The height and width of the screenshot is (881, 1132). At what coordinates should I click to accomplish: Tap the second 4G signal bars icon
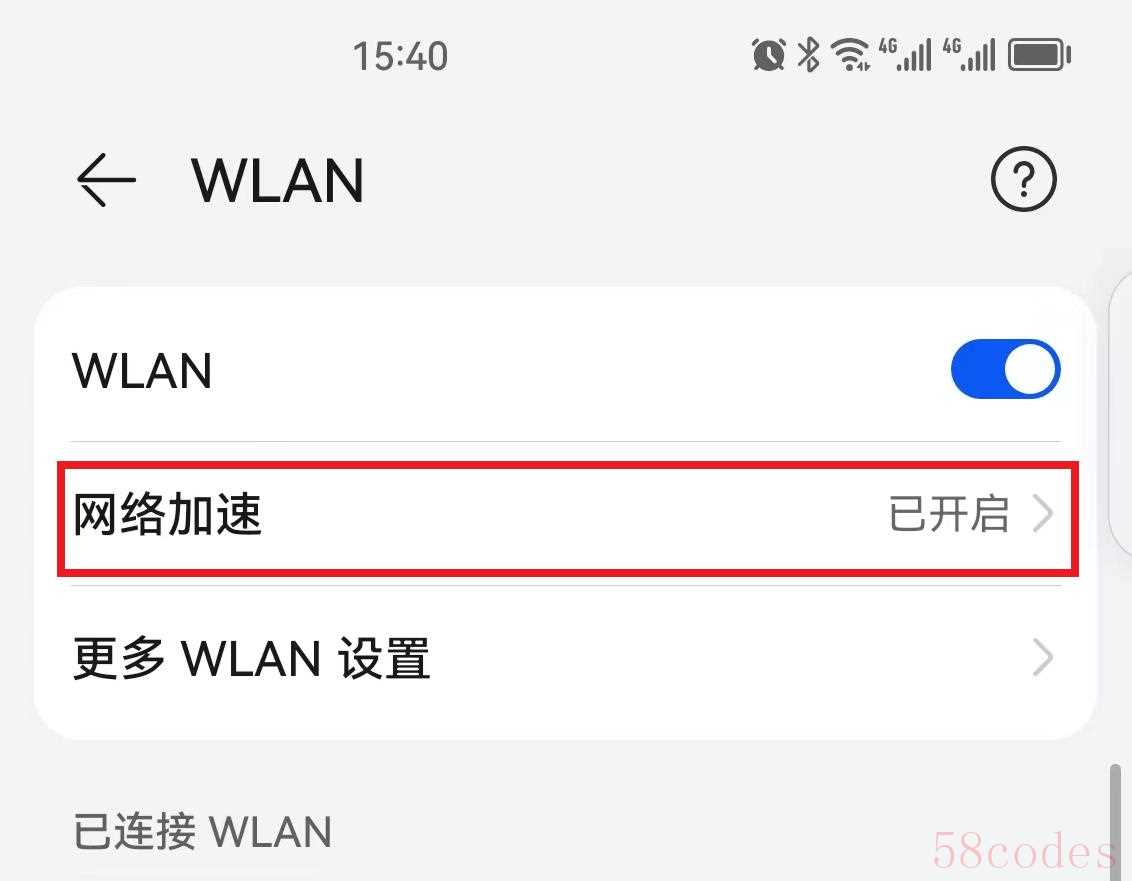969,55
